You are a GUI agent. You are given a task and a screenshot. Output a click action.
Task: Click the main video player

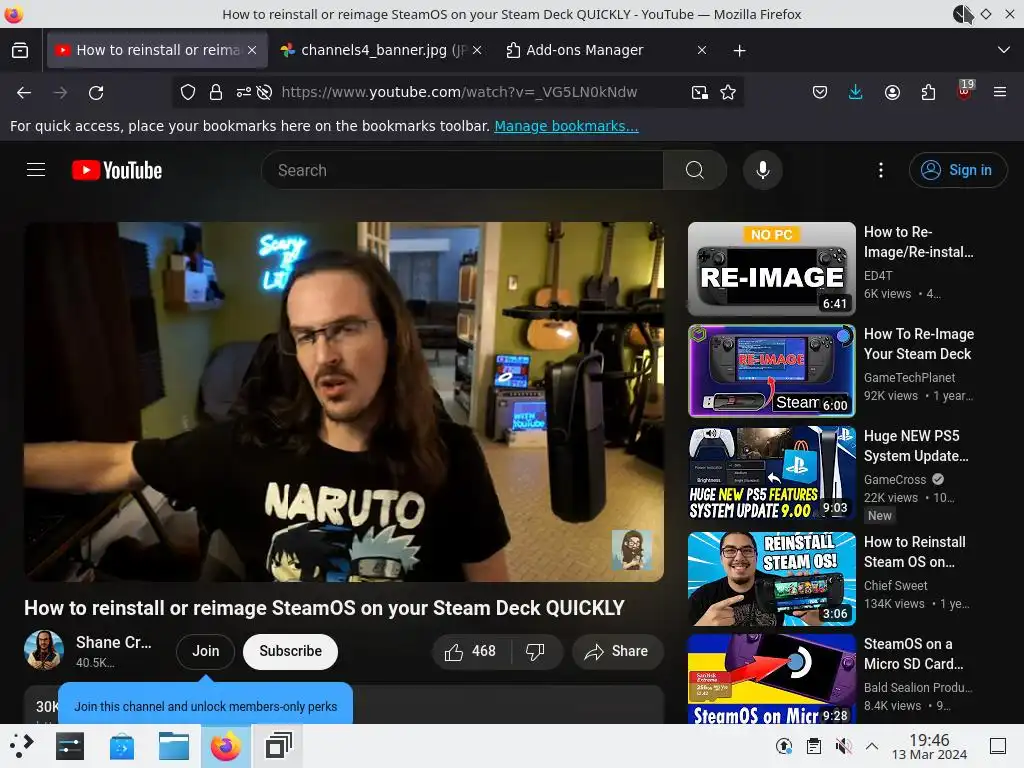click(x=344, y=402)
